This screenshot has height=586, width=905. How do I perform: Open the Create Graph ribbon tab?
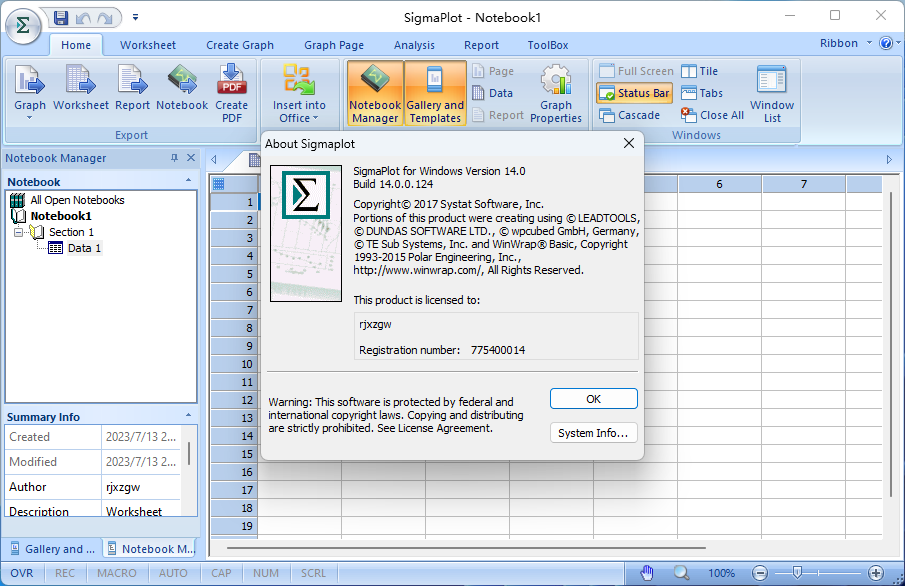click(x=240, y=45)
